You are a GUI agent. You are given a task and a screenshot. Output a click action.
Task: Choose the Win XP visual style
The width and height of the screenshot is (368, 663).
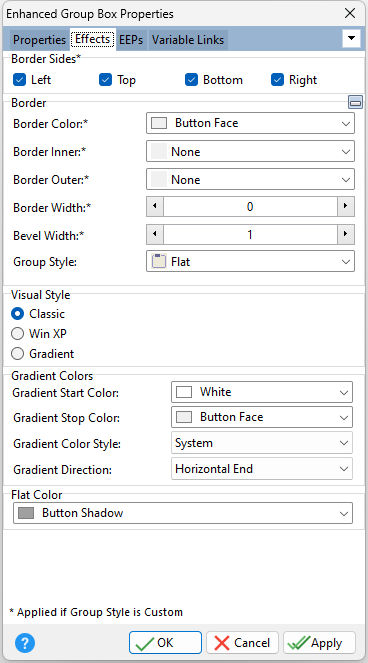point(17,334)
